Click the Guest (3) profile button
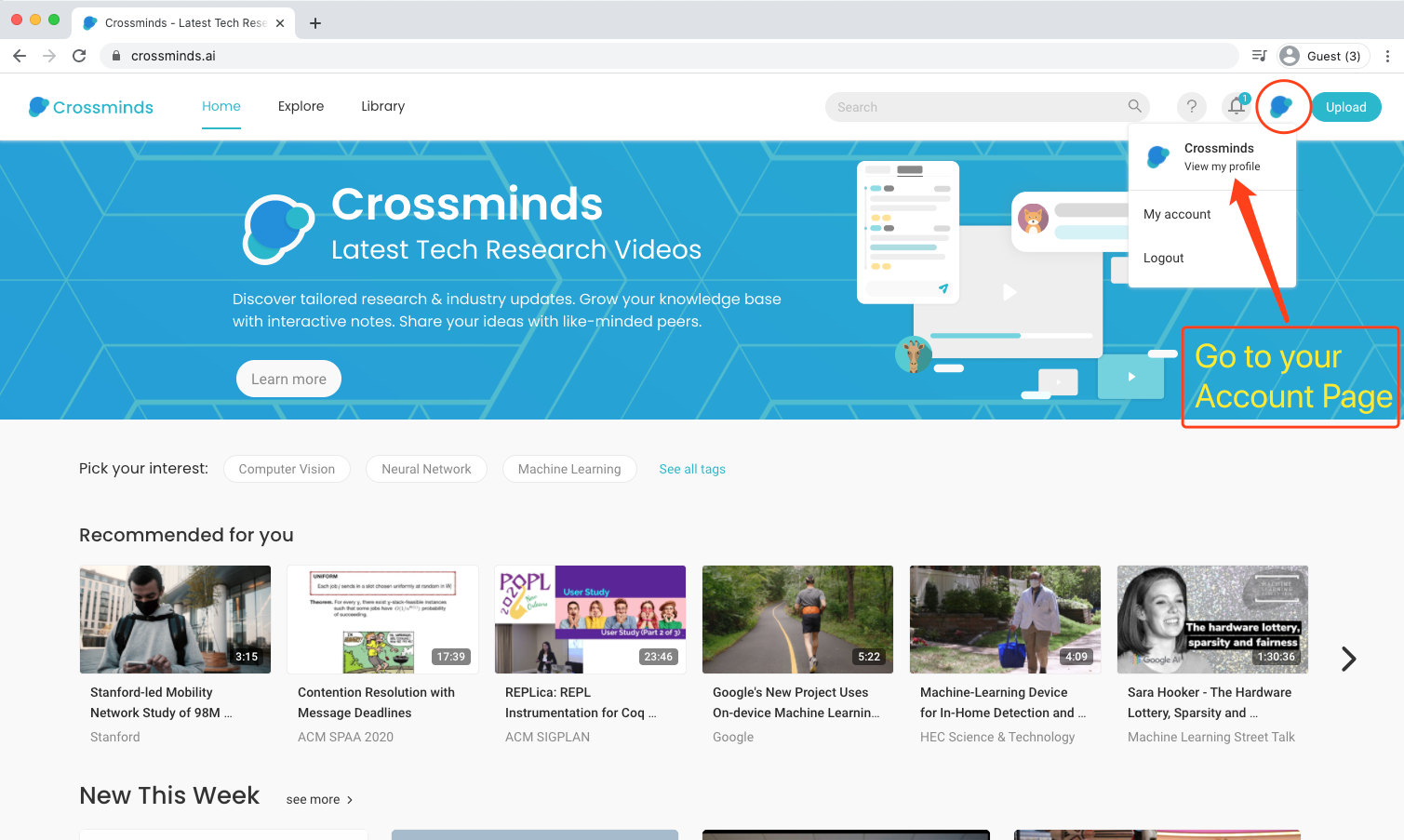1404x840 pixels. point(1323,56)
